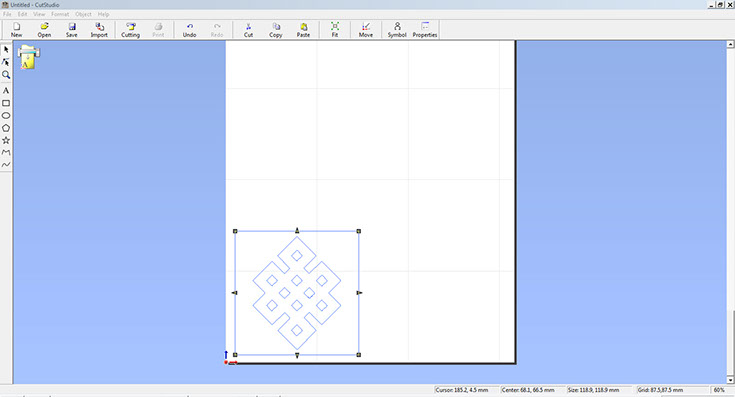Viewport: 735px width, 397px height.
Task: Click the left-middle selection handle
Action: [x=234, y=293]
